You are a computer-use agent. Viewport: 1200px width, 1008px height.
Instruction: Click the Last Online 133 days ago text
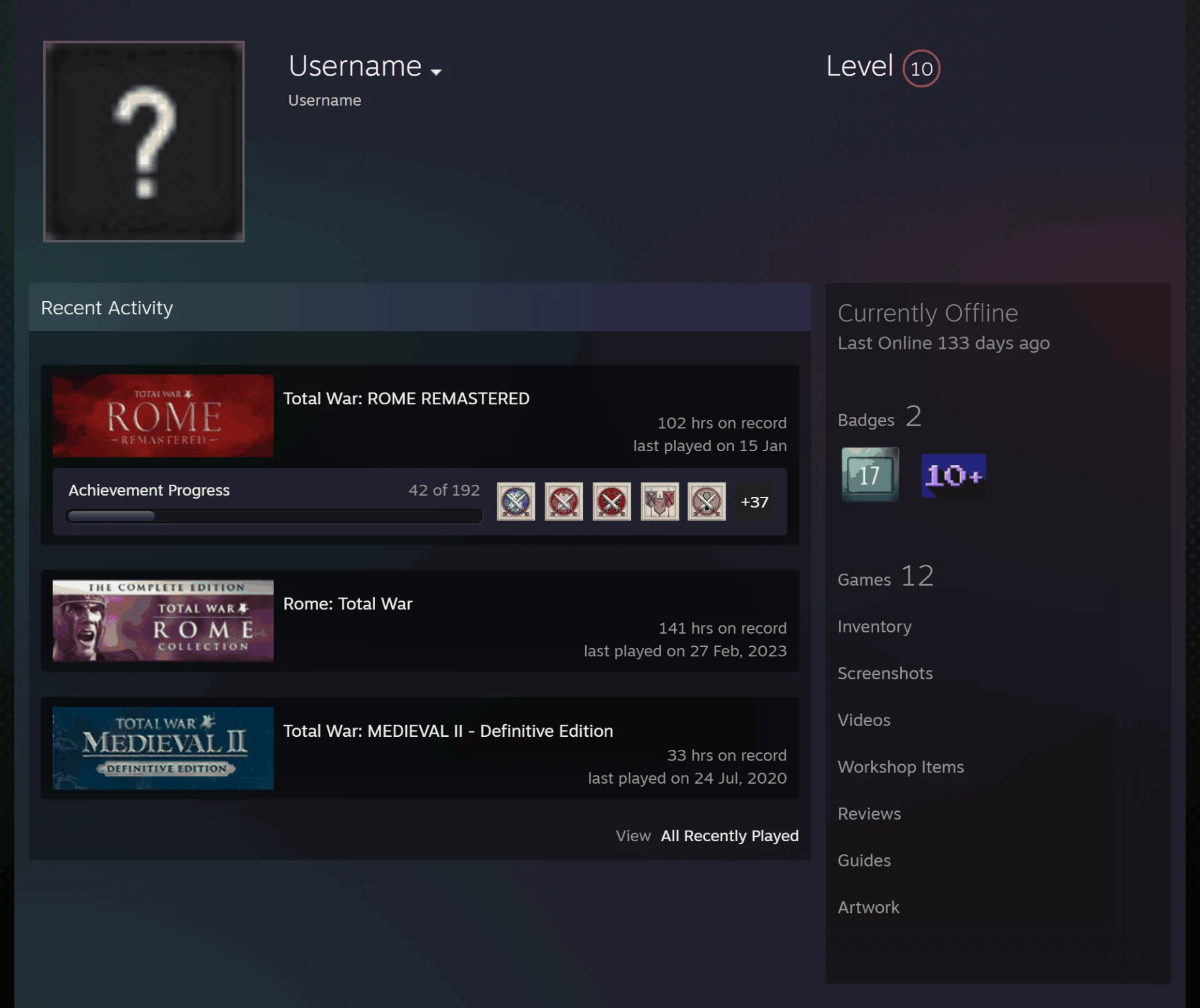[944, 343]
